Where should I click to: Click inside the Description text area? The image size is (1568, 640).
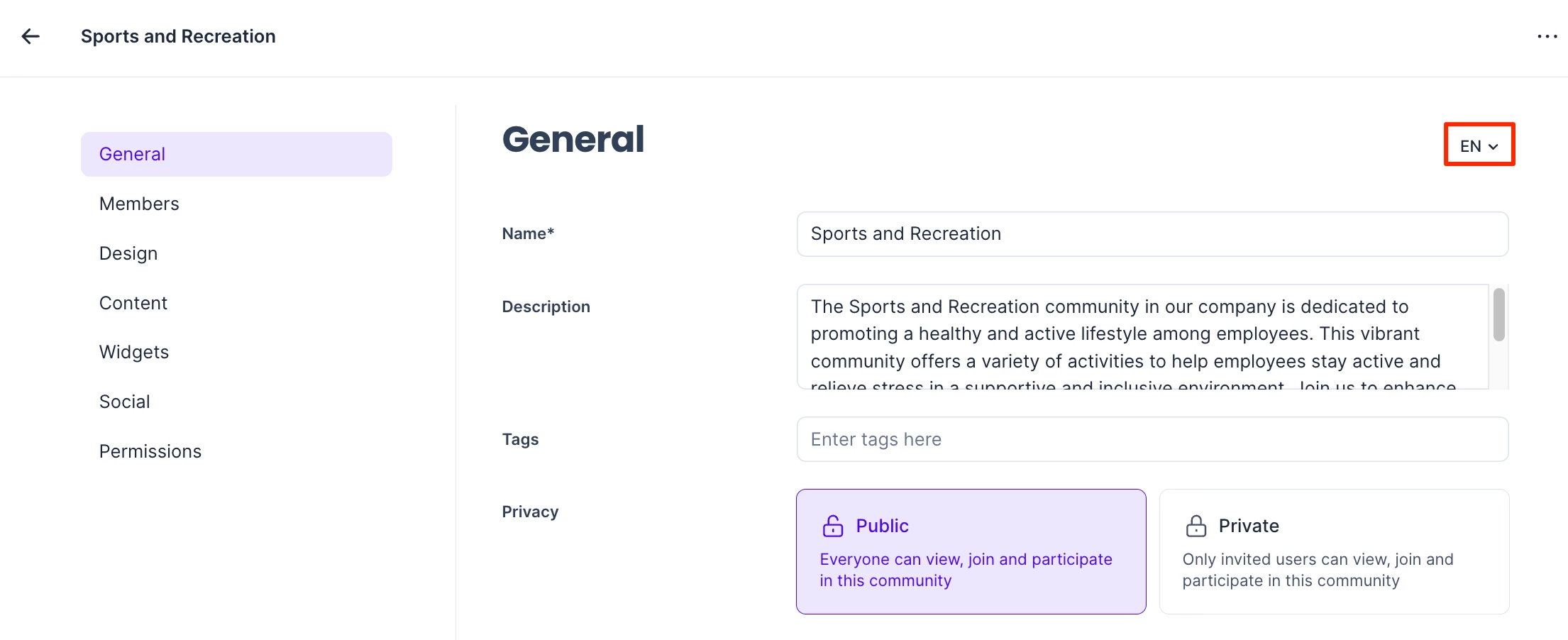1142,336
